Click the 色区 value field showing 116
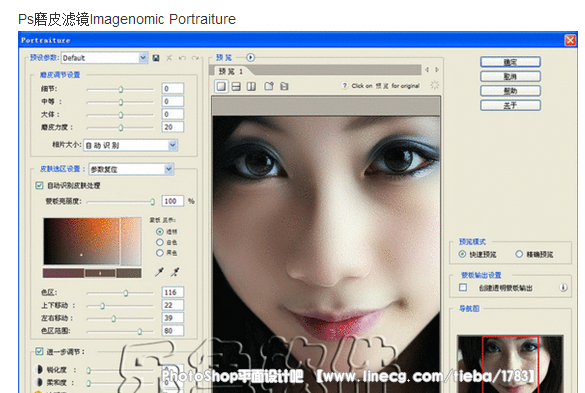The height and width of the screenshot is (393, 585). (173, 292)
